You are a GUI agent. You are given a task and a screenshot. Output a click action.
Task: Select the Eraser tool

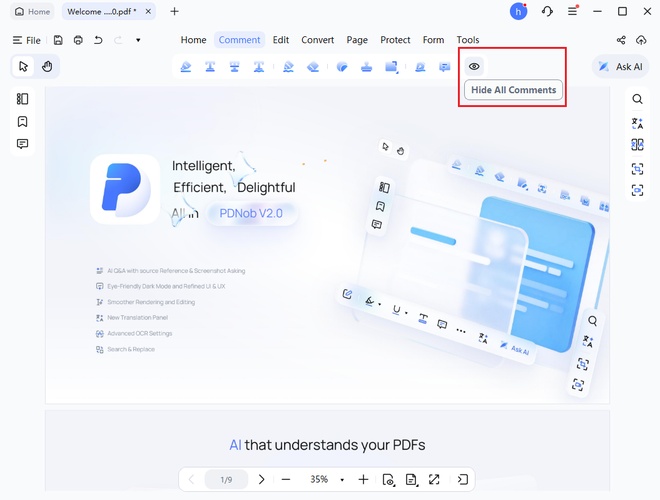(313, 66)
